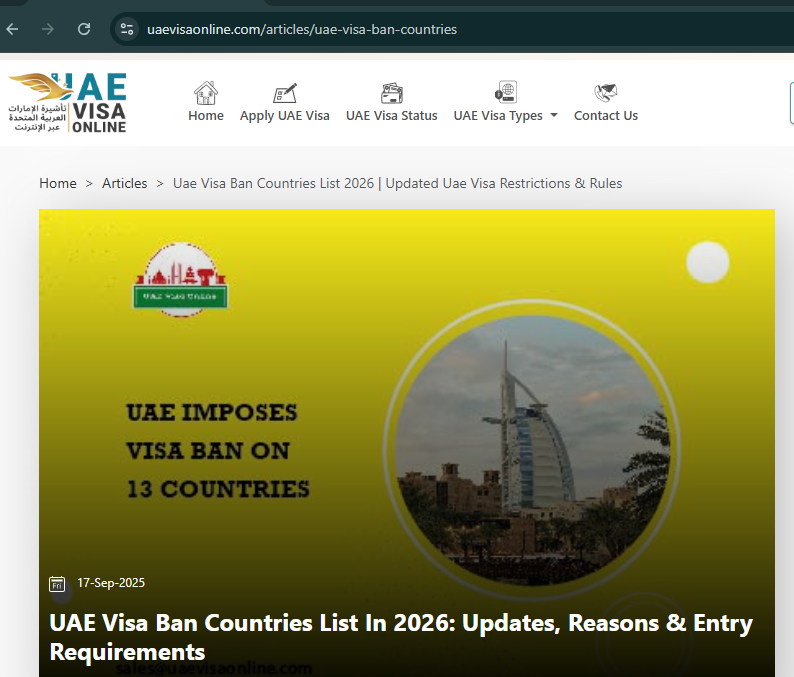Click the calendar icon beside 17-Sep-2025
This screenshot has height=677, width=794.
57,583
